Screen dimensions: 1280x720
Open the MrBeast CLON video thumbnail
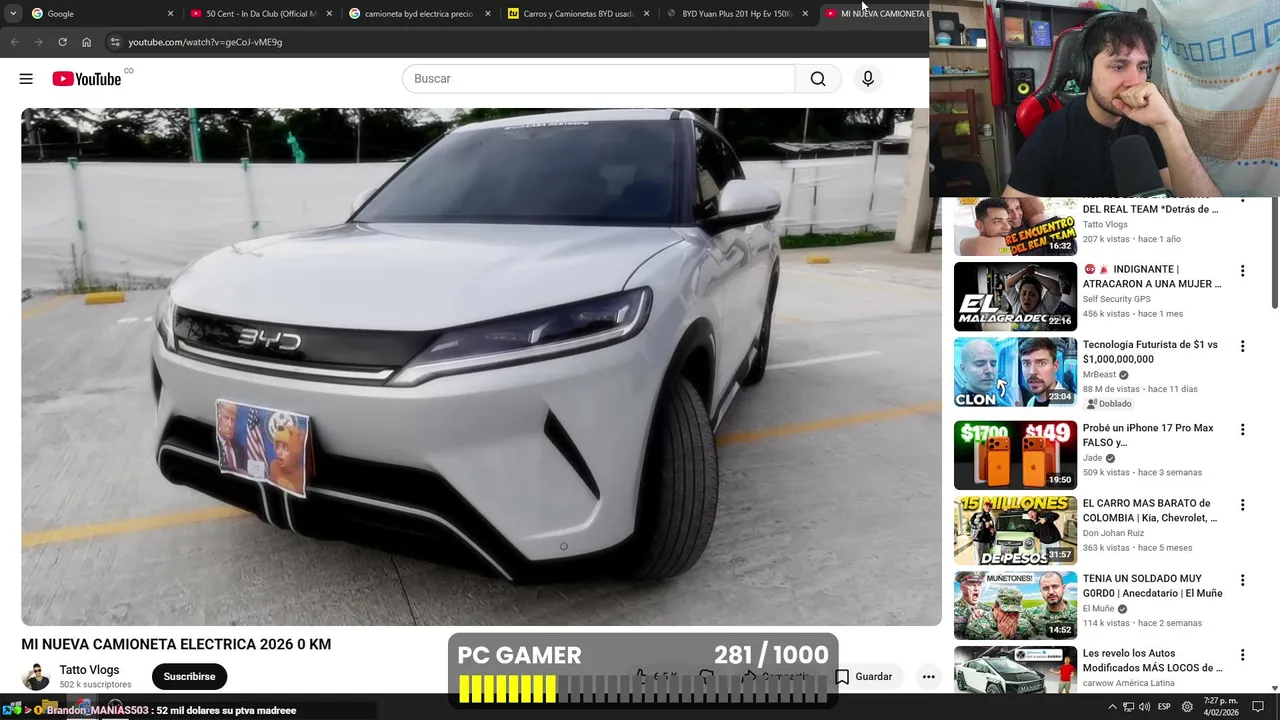click(1015, 372)
